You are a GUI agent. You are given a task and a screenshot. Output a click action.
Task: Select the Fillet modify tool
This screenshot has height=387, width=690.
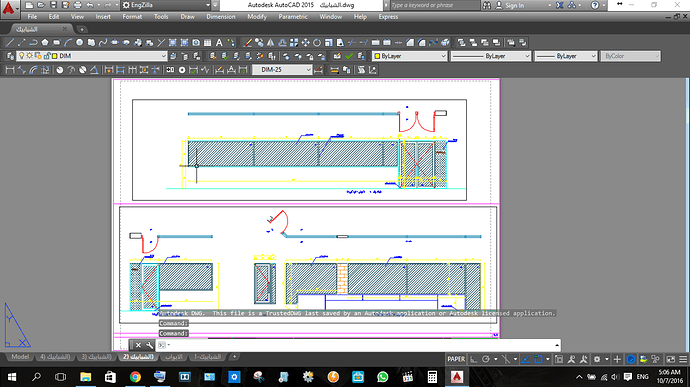pyautogui.click(x=422, y=43)
